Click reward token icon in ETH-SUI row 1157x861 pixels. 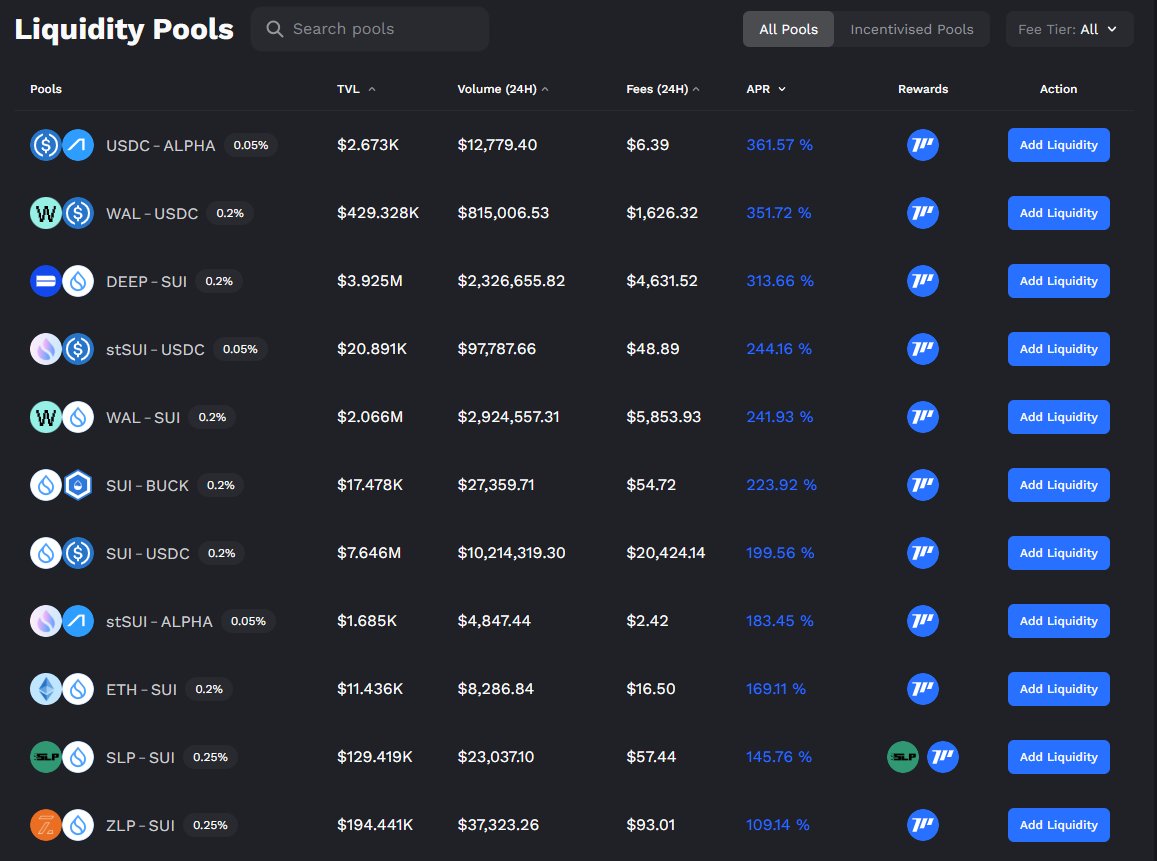(x=922, y=688)
